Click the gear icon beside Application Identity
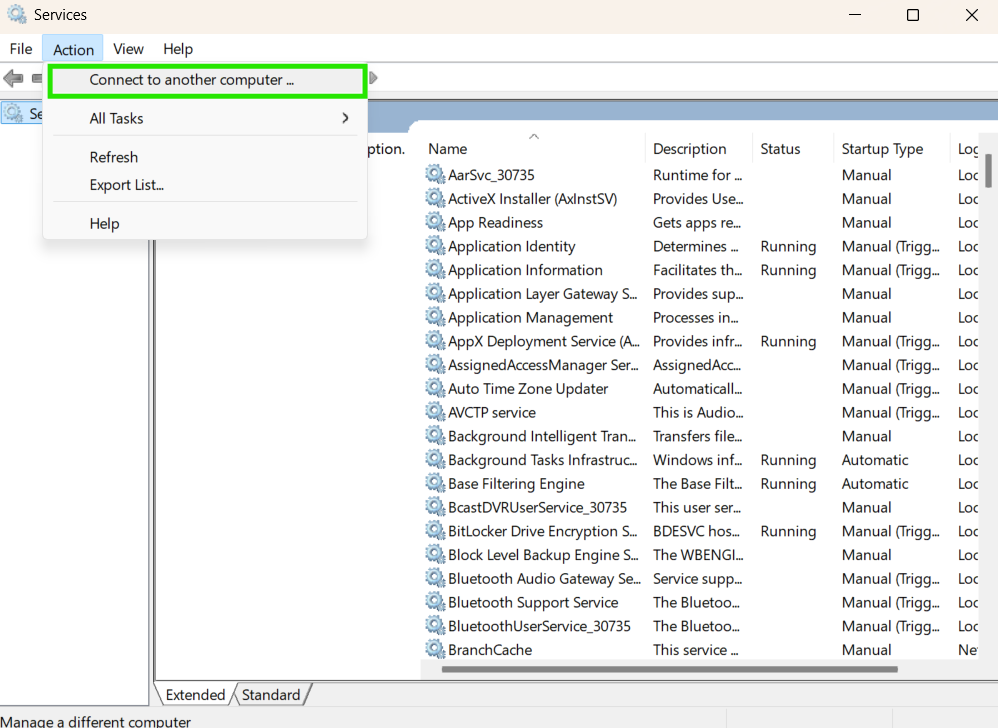998x728 pixels. click(x=435, y=246)
